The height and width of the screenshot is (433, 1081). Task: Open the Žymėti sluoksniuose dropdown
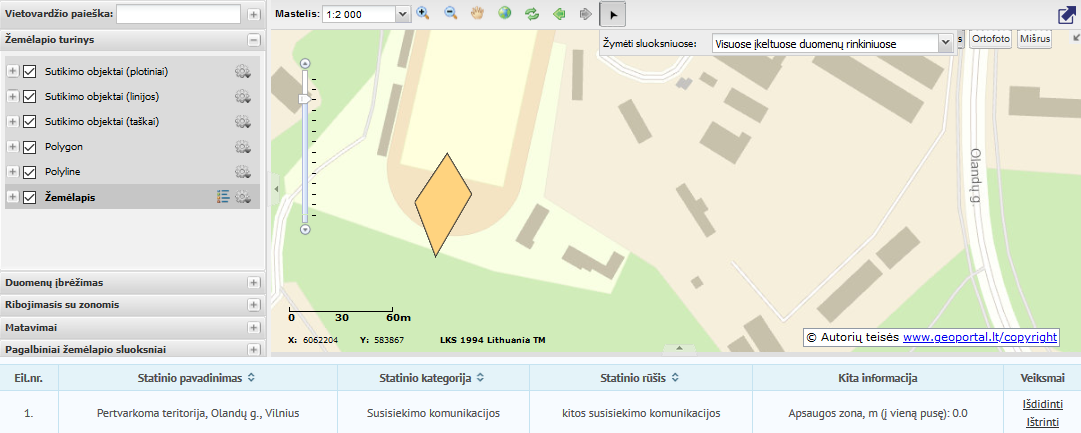pos(945,44)
